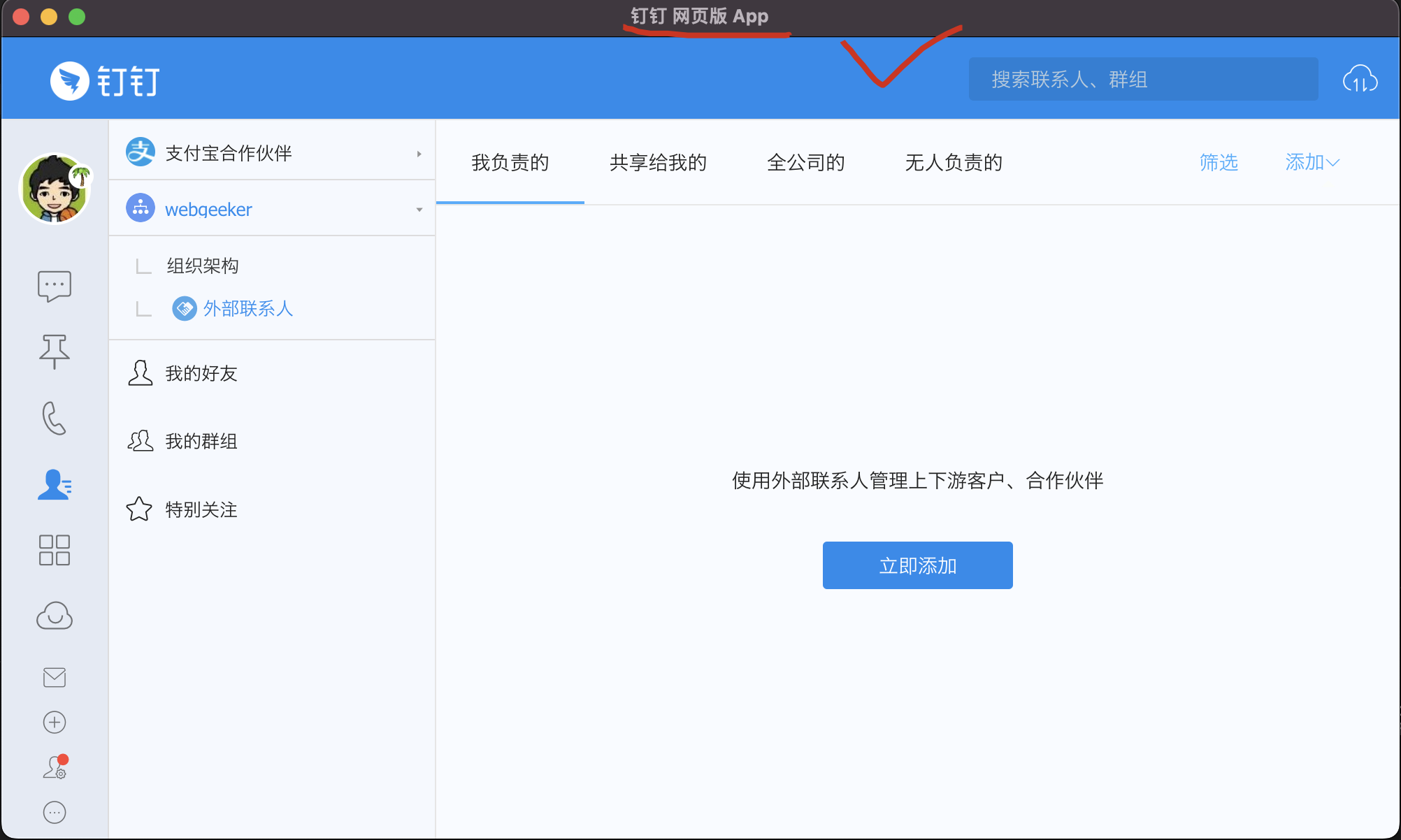1401x840 pixels.
Task: Open the mail envelope icon
Action: (55, 677)
